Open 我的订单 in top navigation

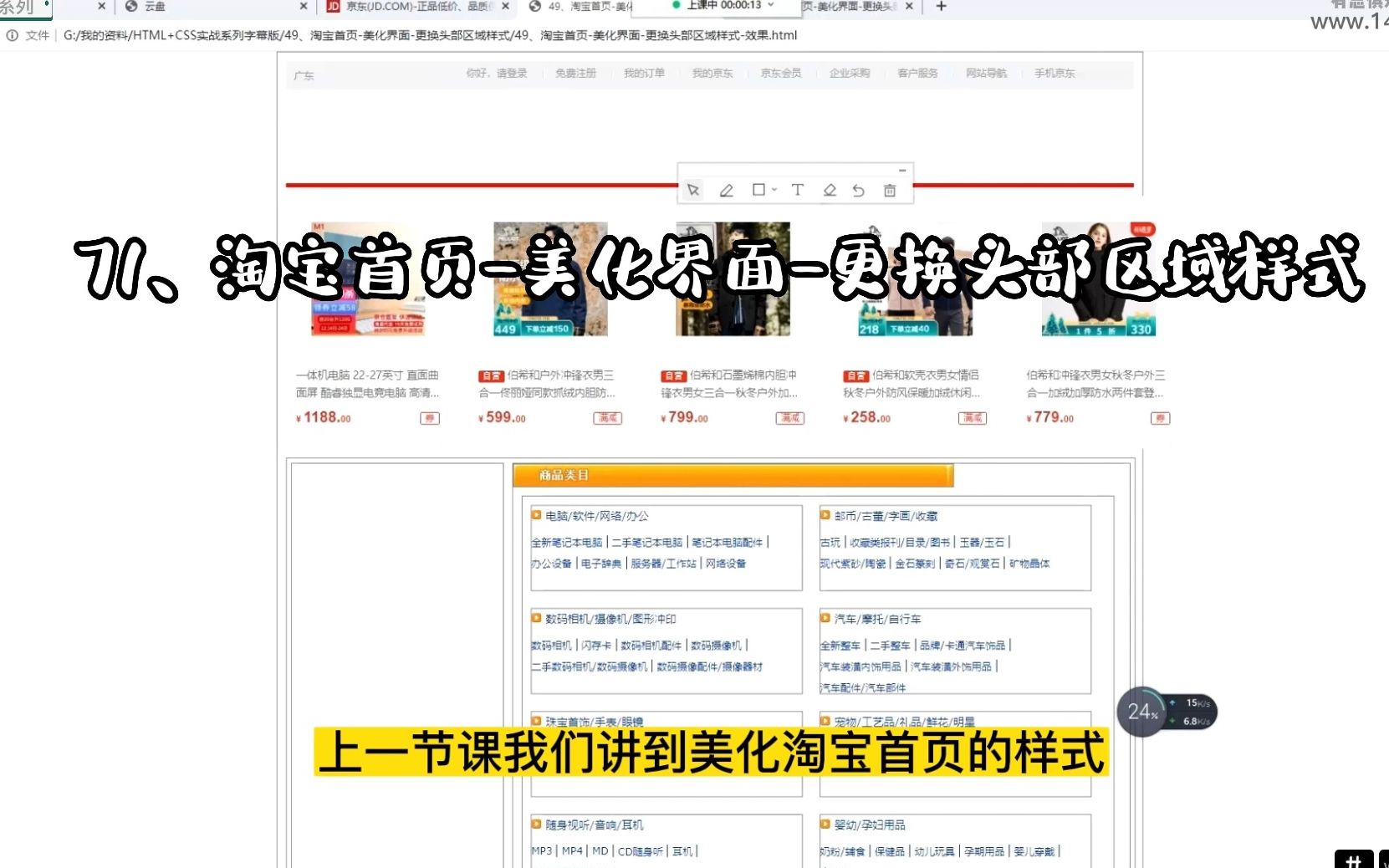tap(644, 74)
